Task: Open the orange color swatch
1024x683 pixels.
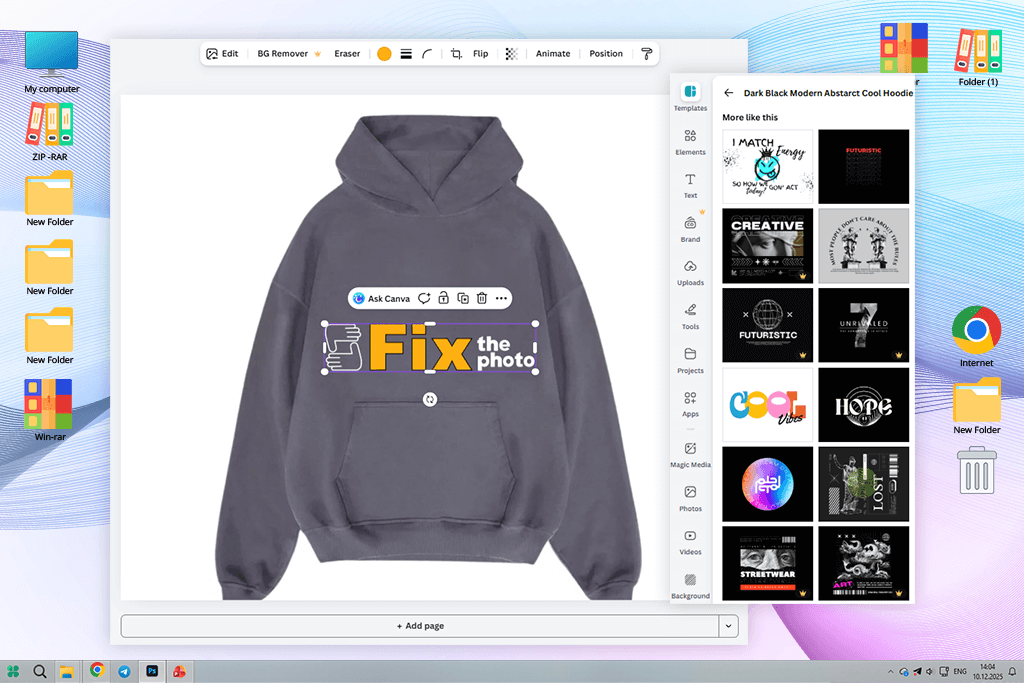Action: coord(384,54)
